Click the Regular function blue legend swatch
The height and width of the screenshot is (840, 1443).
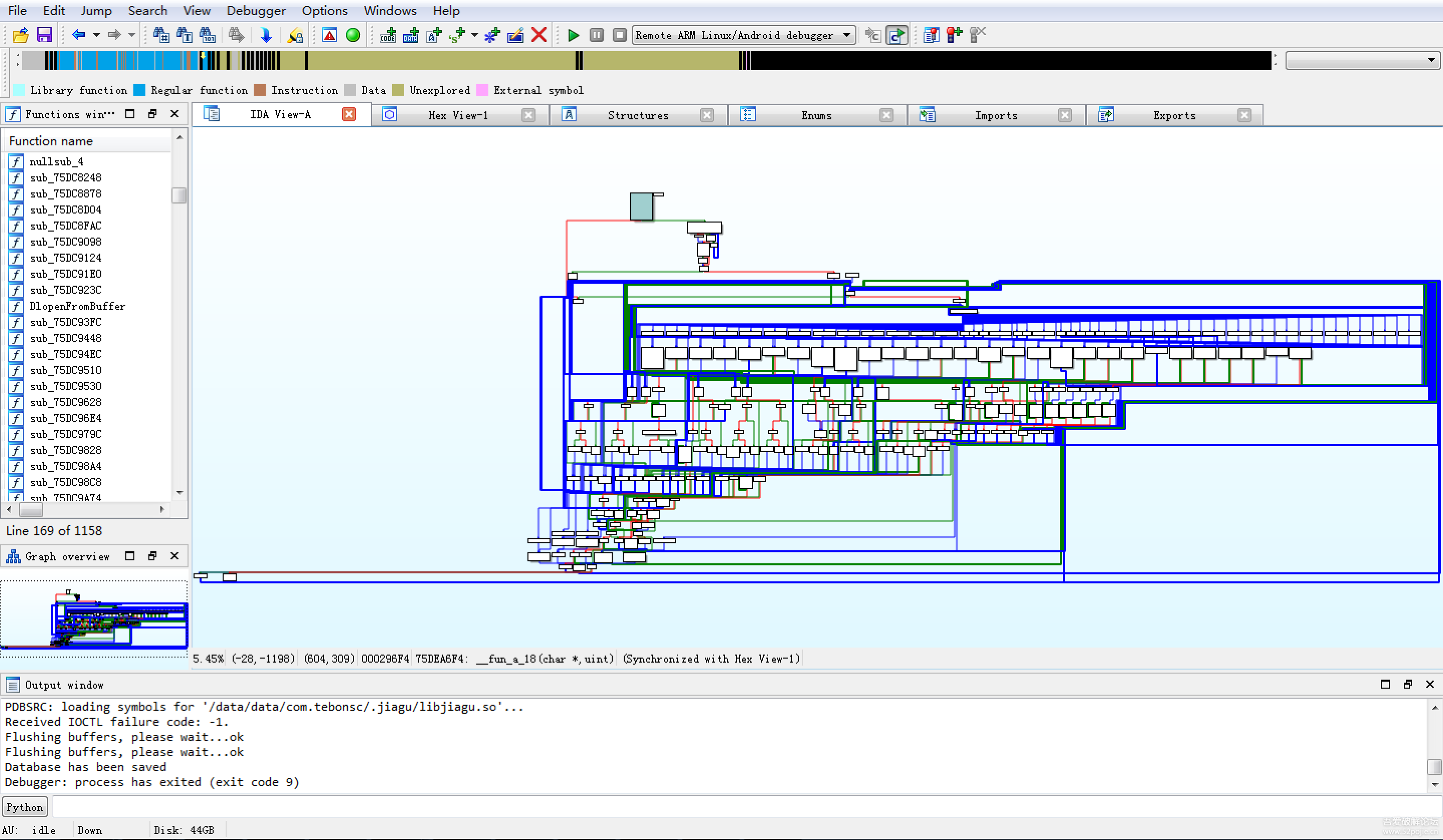139,90
